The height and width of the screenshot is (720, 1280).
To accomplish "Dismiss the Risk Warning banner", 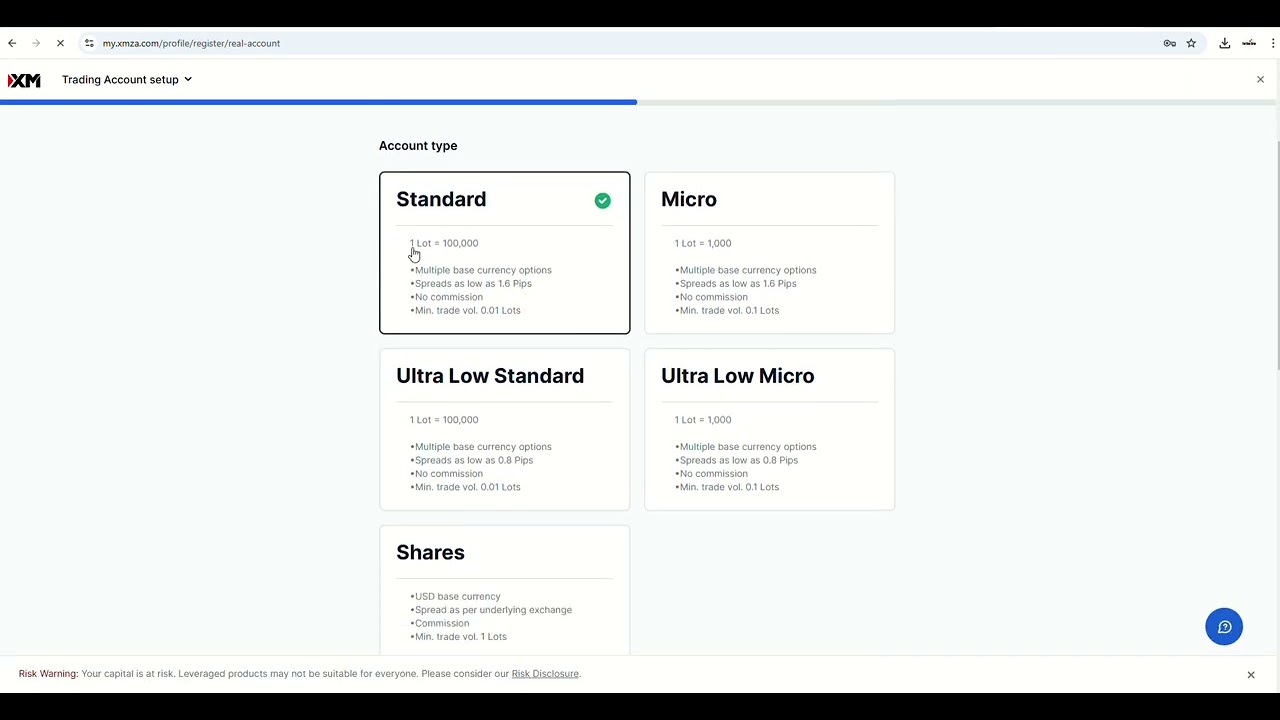I will [x=1251, y=675].
